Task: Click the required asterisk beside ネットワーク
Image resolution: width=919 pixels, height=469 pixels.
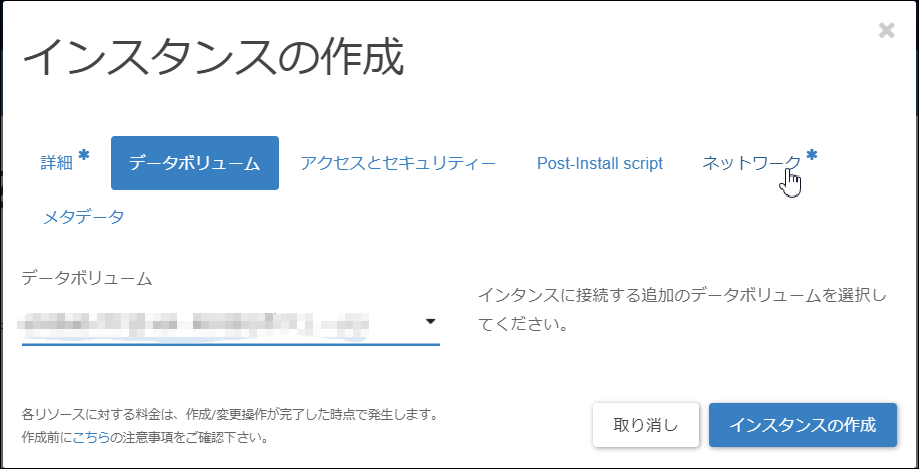Action: click(x=812, y=155)
